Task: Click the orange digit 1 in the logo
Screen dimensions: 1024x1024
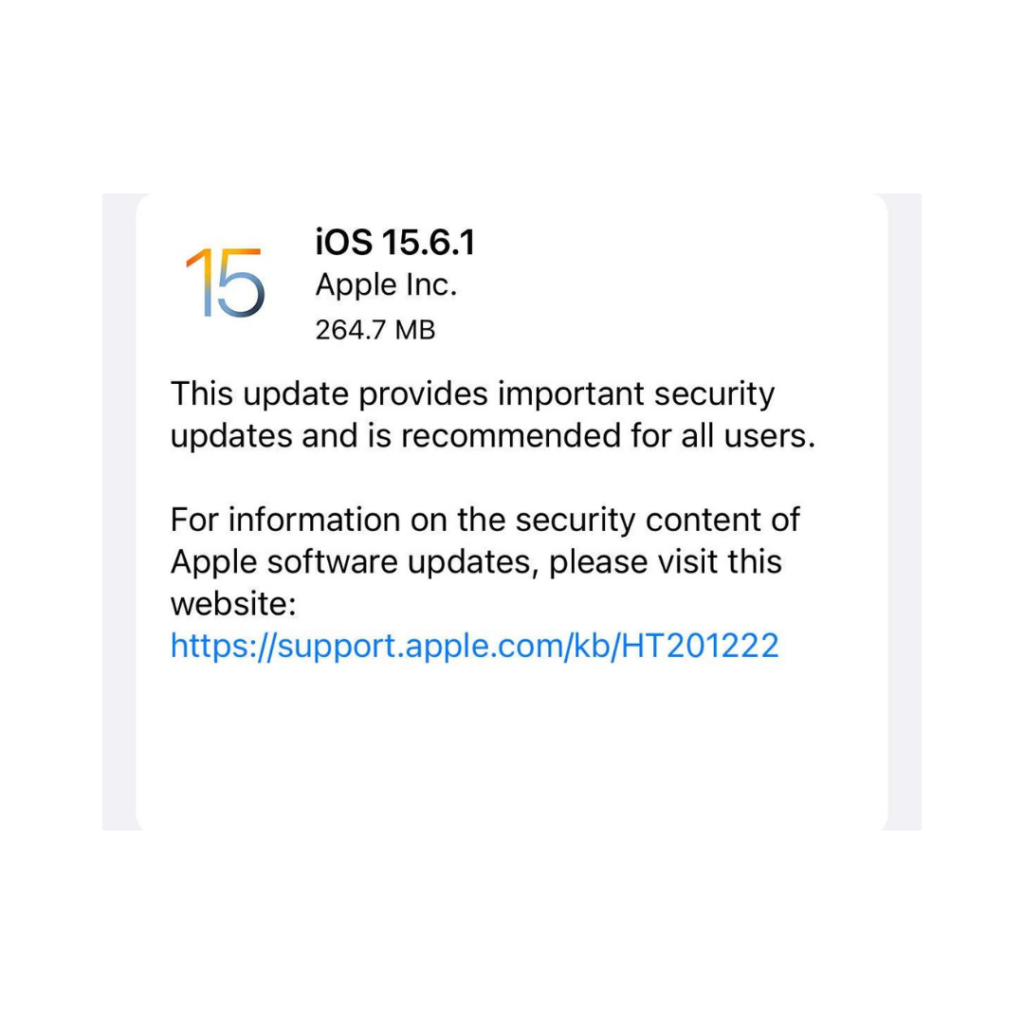Action: [x=200, y=283]
